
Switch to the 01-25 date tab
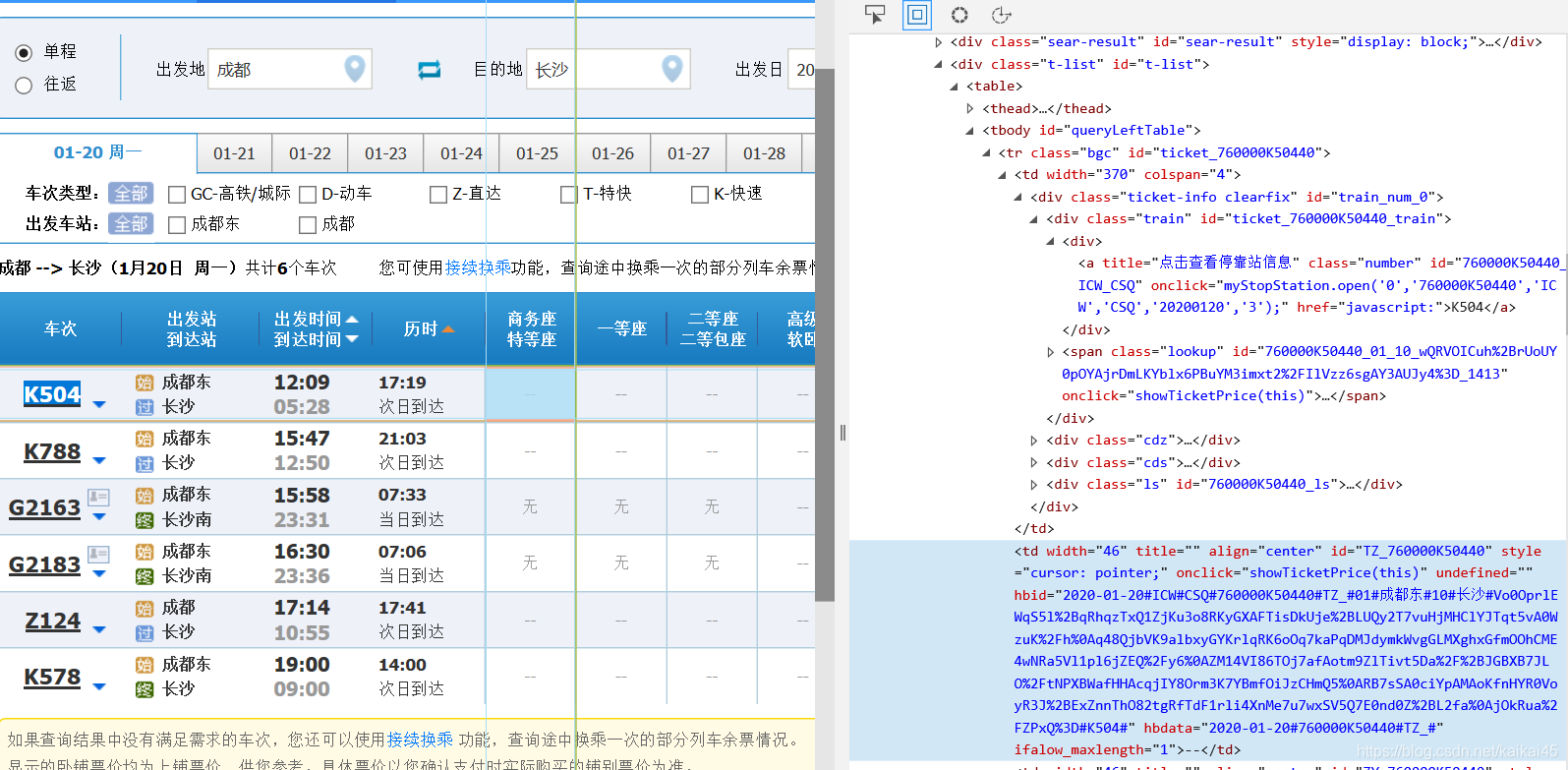tap(537, 154)
